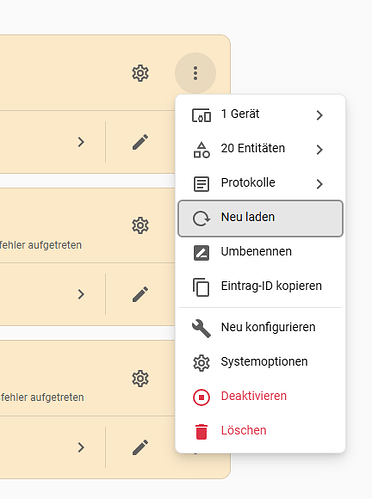Image resolution: width=372 pixels, height=499 pixels.
Task: Expand the chevron arrow in the middle card
Action: click(x=81, y=294)
